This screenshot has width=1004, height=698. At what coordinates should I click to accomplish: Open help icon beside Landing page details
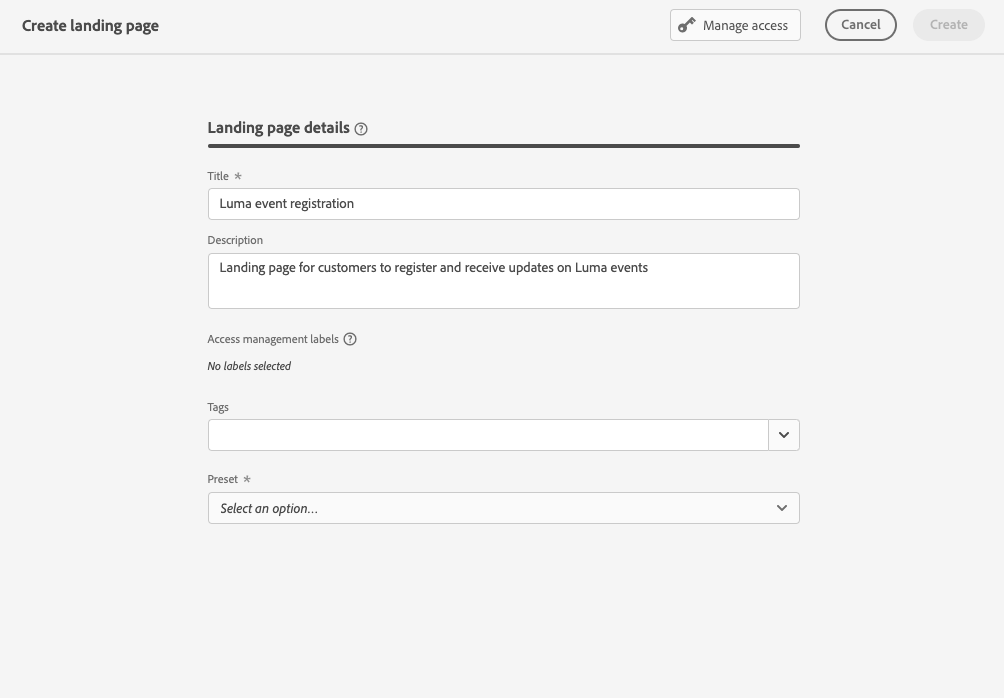point(361,129)
